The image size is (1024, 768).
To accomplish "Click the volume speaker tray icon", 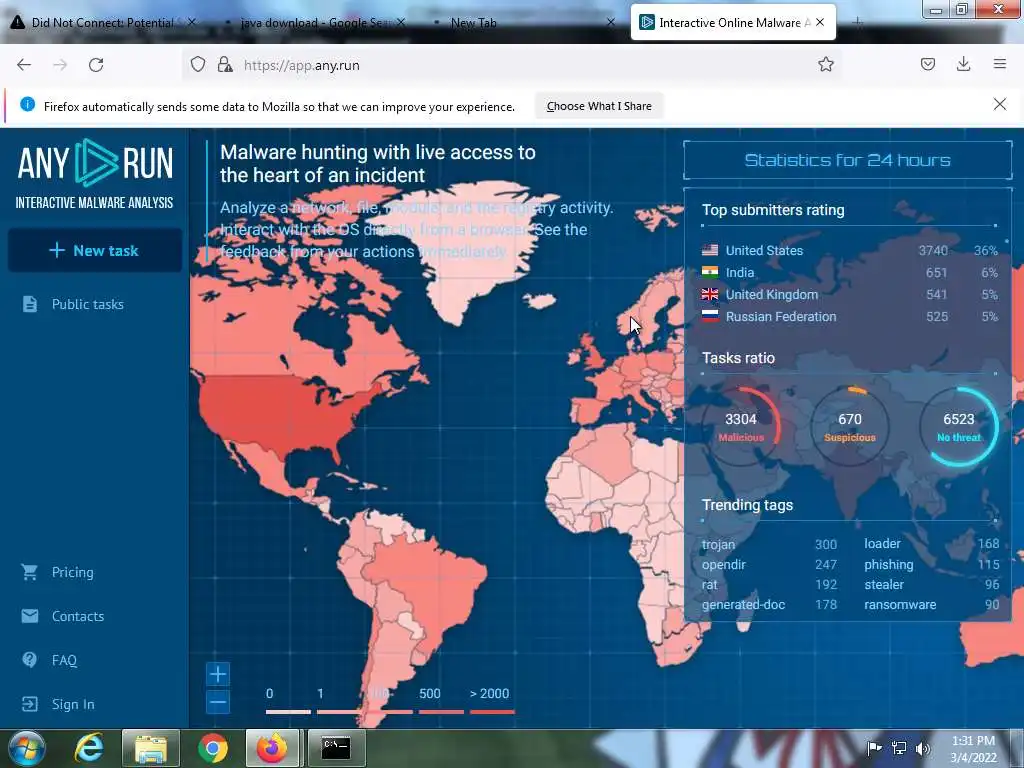I will pyautogui.click(x=923, y=748).
